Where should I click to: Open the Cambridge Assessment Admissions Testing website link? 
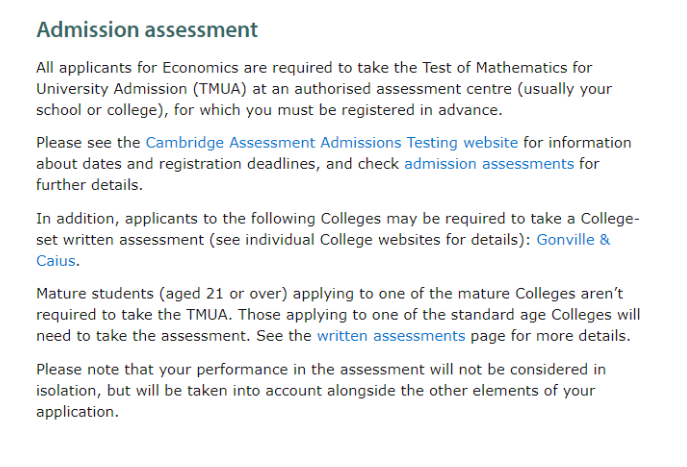tap(331, 143)
